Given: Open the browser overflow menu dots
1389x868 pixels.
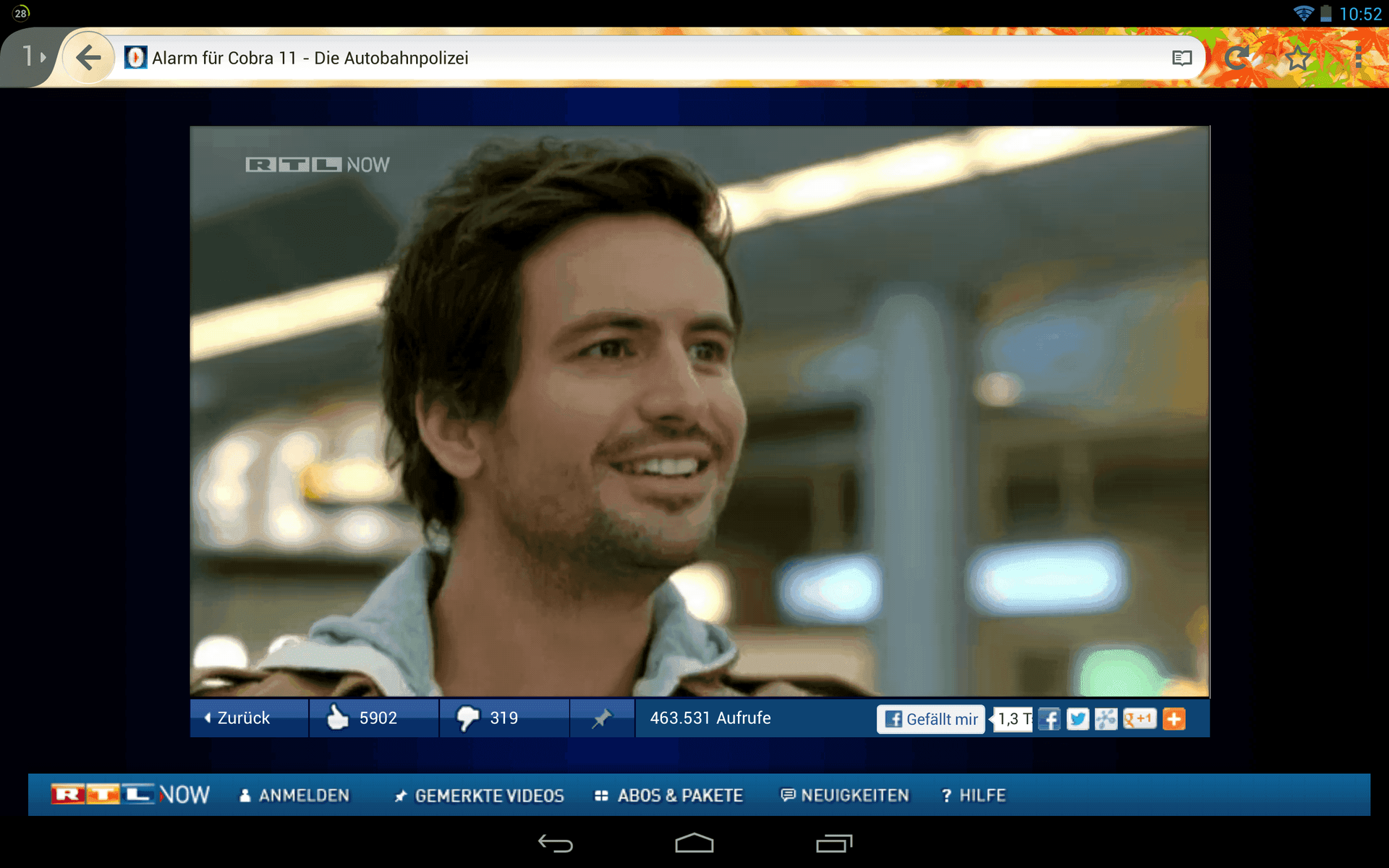Looking at the screenshot, I should point(1359,57).
